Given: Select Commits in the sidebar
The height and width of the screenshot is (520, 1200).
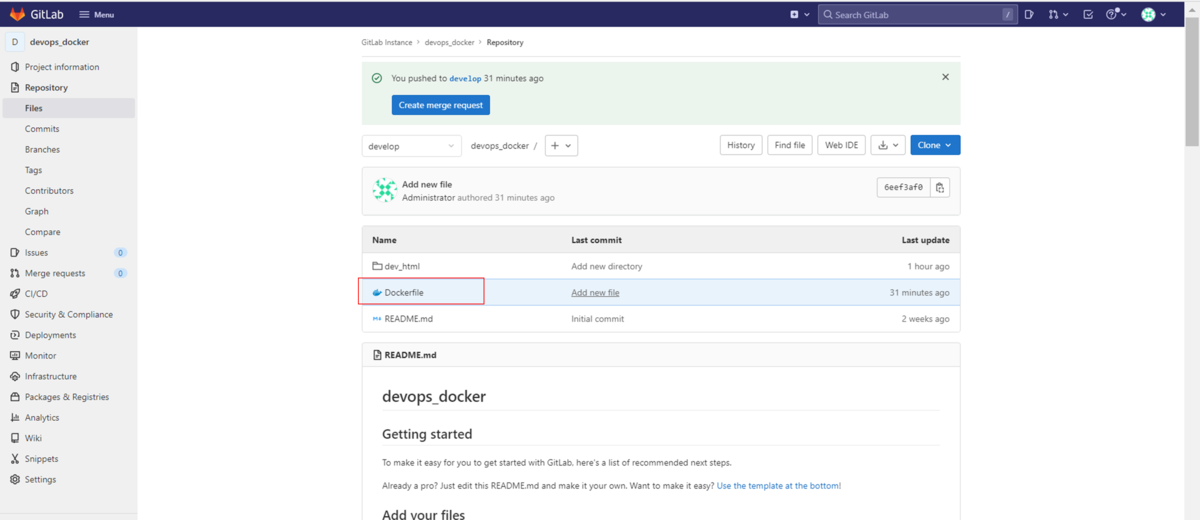Looking at the screenshot, I should (42, 129).
